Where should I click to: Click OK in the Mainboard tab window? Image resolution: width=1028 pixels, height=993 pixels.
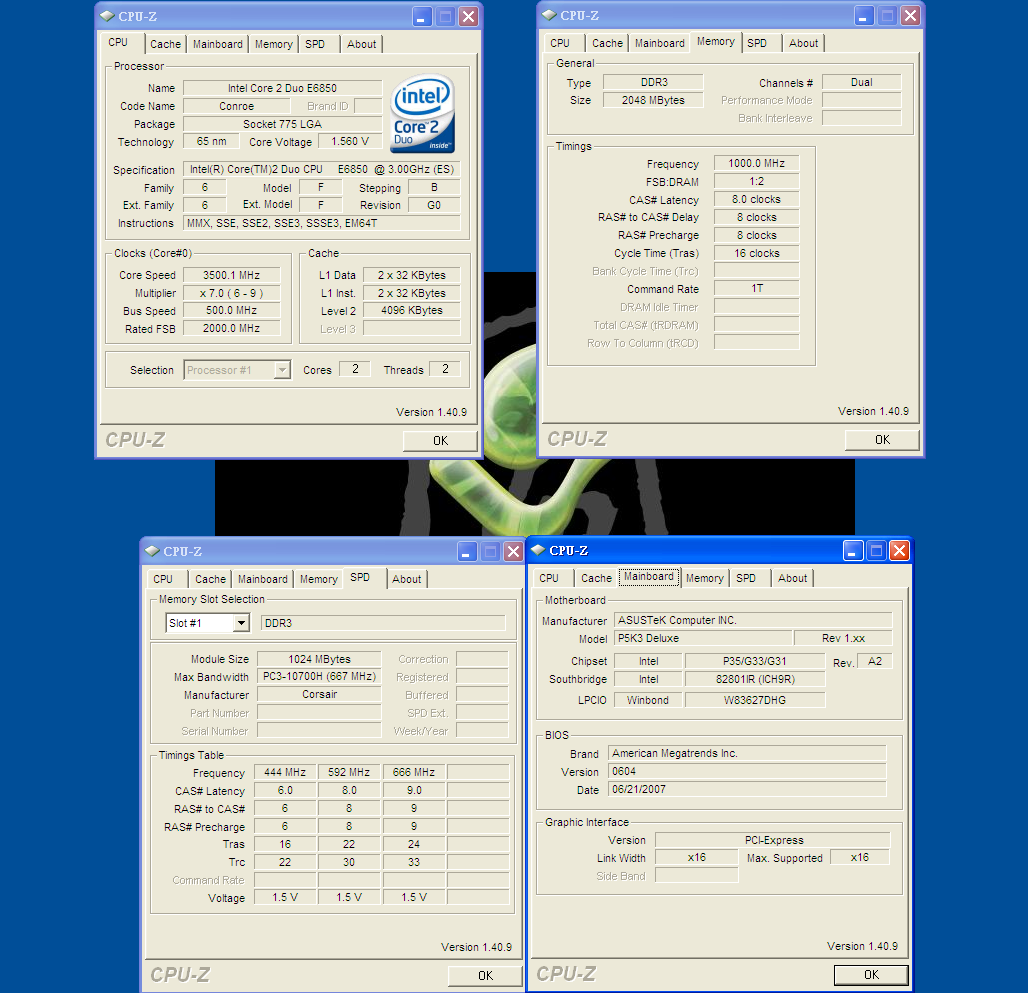tap(871, 975)
